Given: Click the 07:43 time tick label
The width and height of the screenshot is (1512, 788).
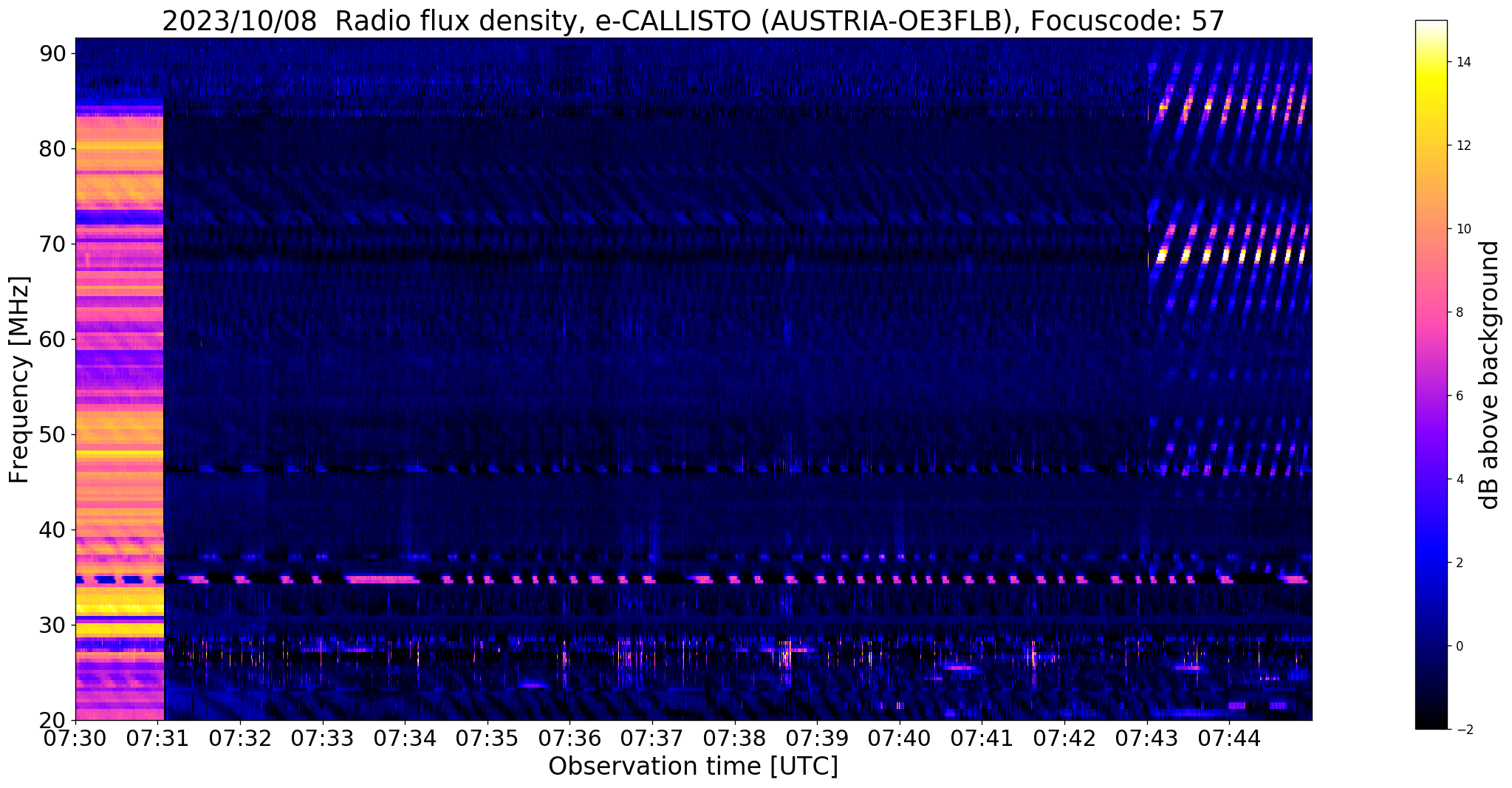Looking at the screenshot, I should pos(1147,738).
